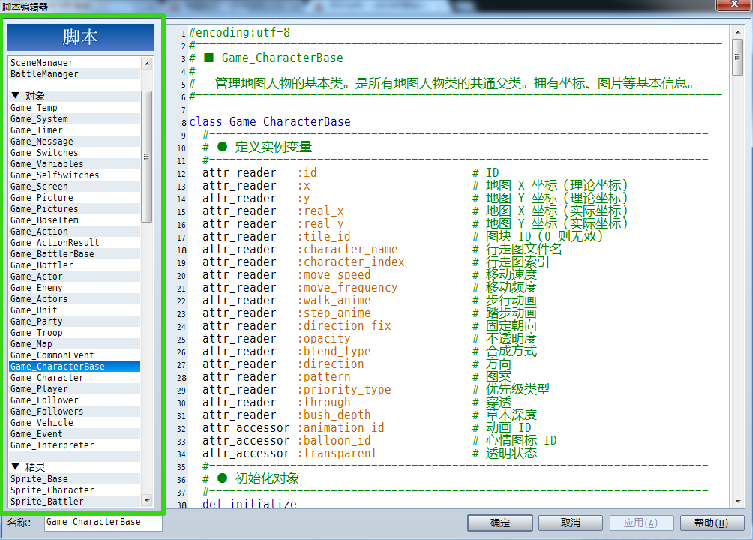Select Game_Character script entry
Image resolution: width=753 pixels, height=540 pixels.
(74, 378)
